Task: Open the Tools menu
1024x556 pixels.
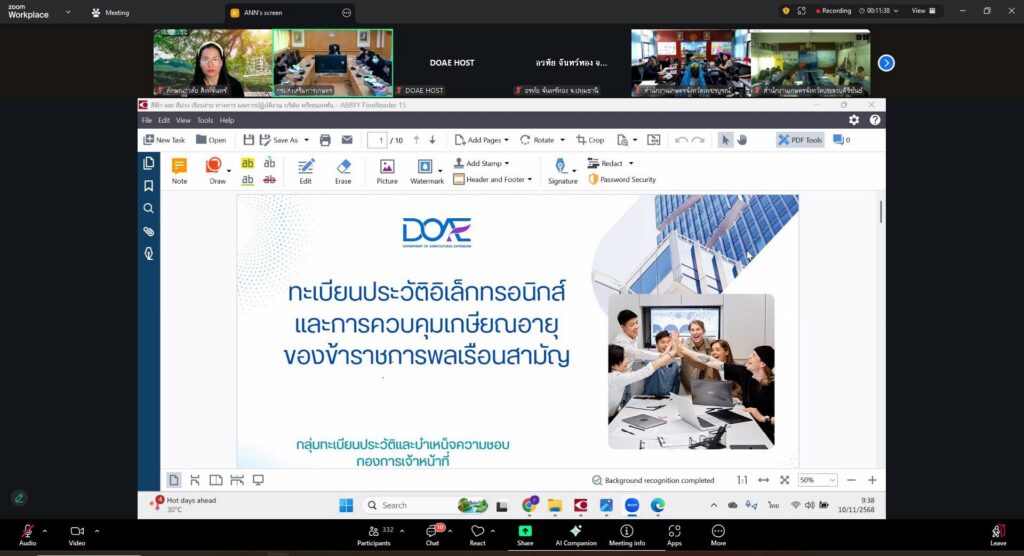Action: 205,120
